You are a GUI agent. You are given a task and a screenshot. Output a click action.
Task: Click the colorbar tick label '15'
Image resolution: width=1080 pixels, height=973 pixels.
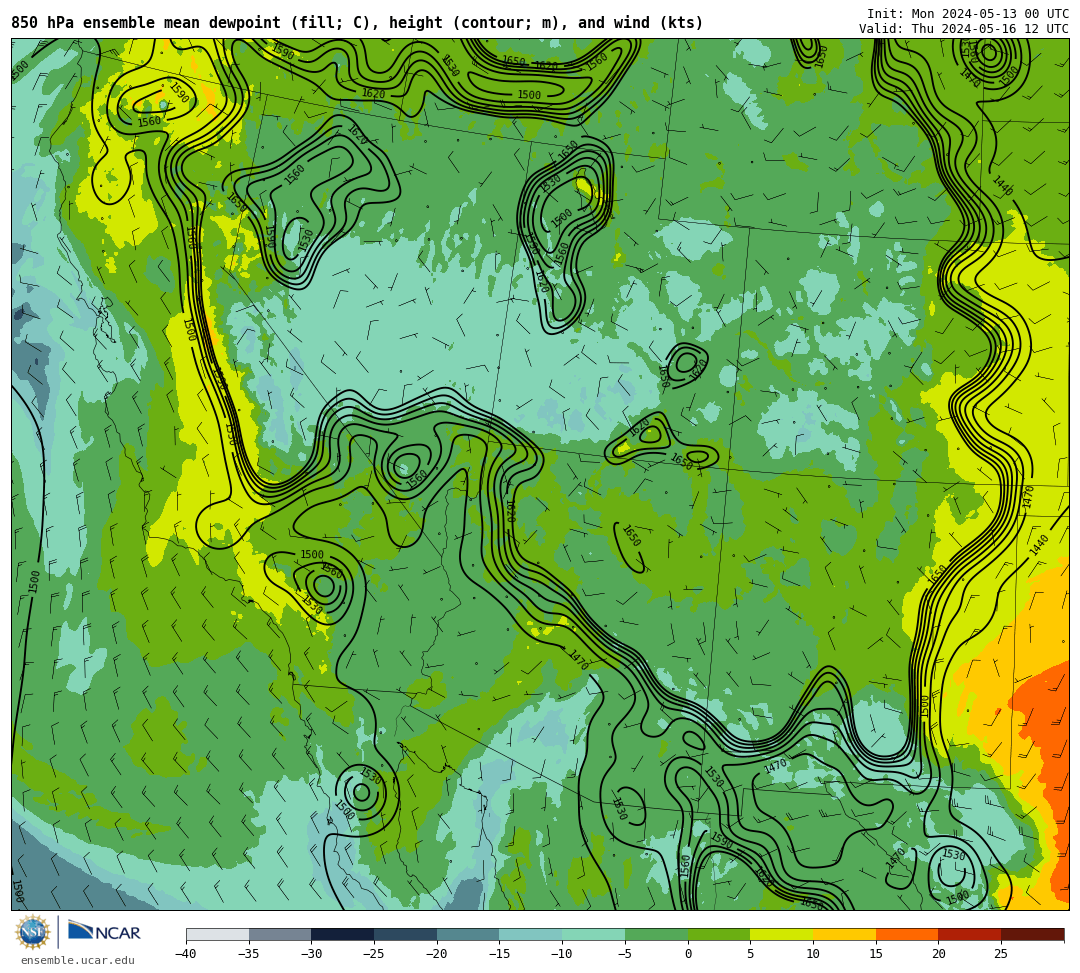(876, 954)
